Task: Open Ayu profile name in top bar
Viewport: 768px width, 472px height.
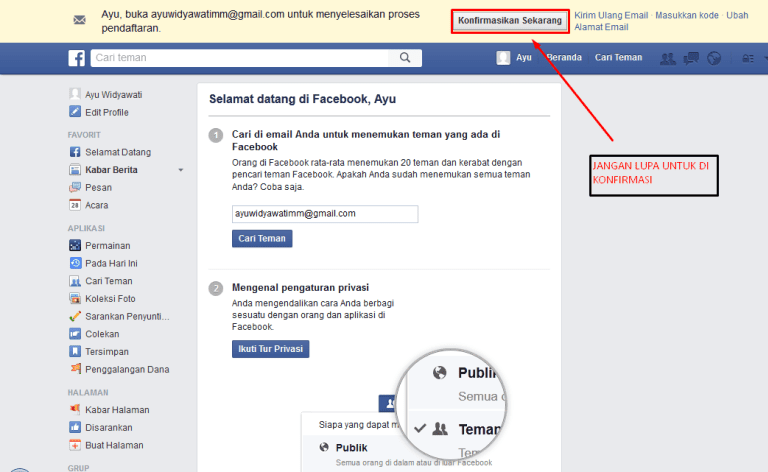Action: point(524,57)
